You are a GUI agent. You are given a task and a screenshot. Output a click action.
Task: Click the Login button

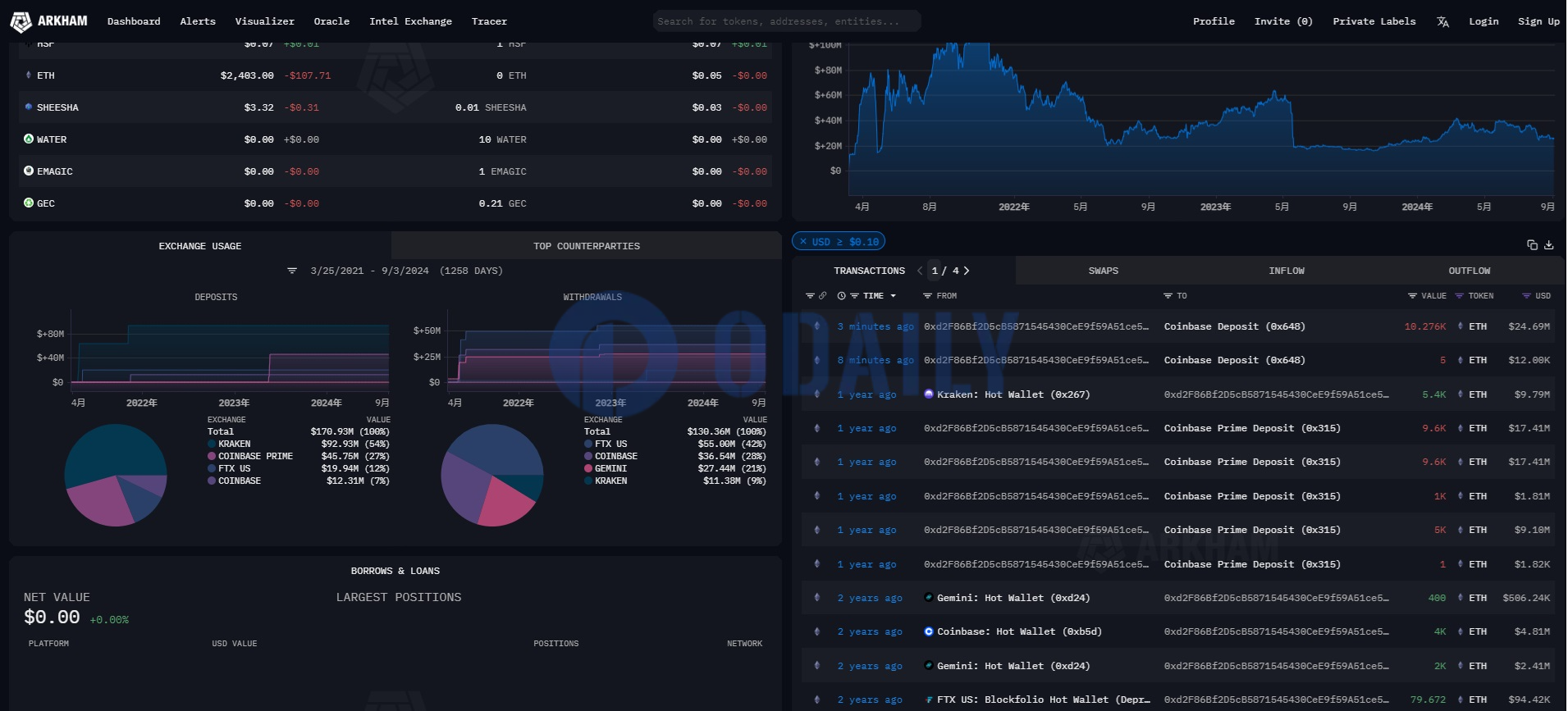tap(1483, 21)
